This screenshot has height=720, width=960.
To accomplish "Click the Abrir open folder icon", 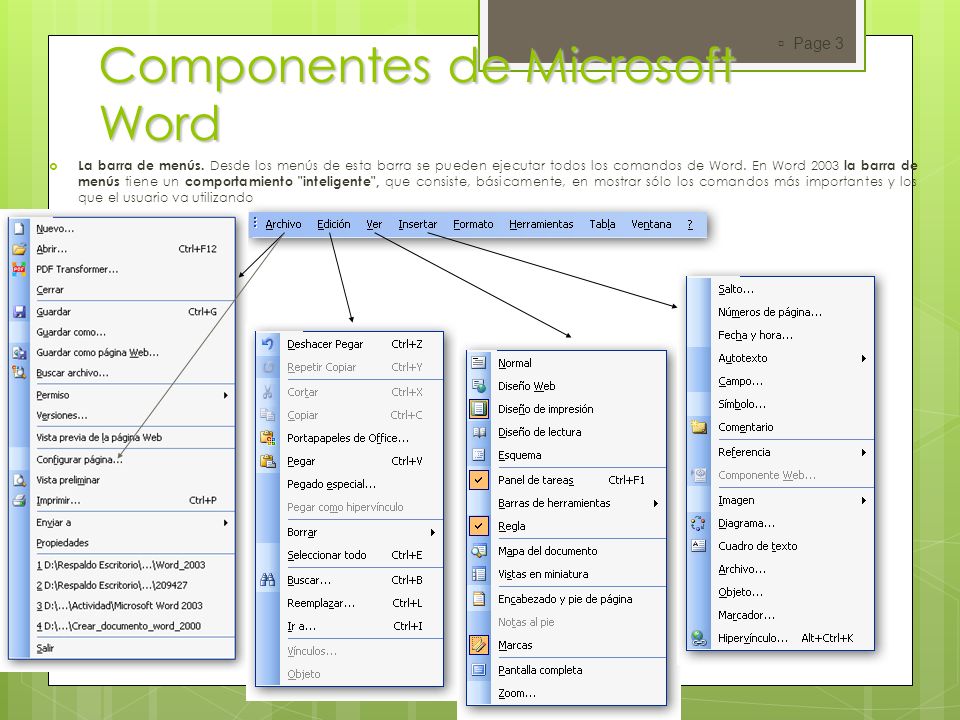I will pos(19,249).
